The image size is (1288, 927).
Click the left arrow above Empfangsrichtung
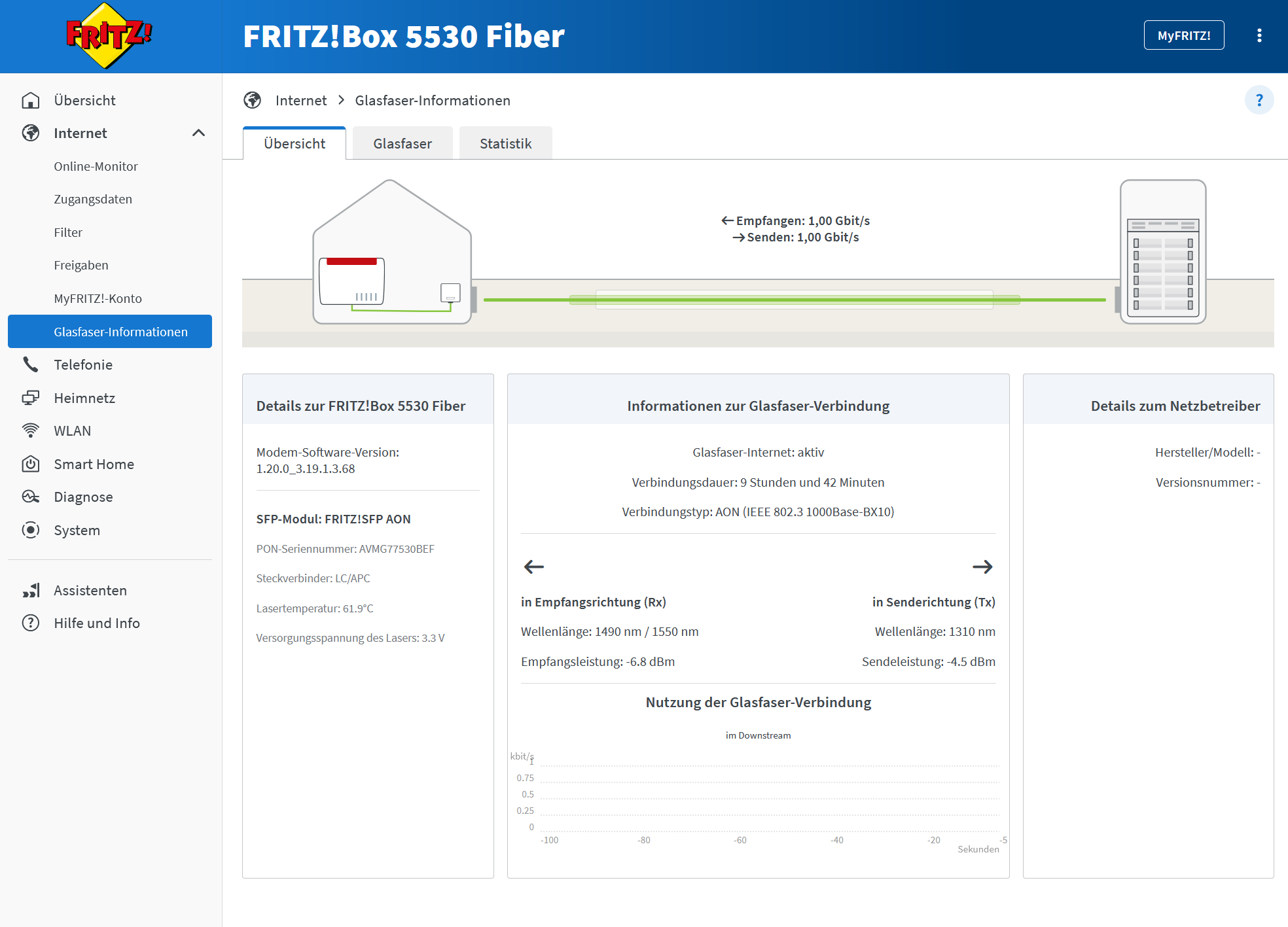point(534,567)
